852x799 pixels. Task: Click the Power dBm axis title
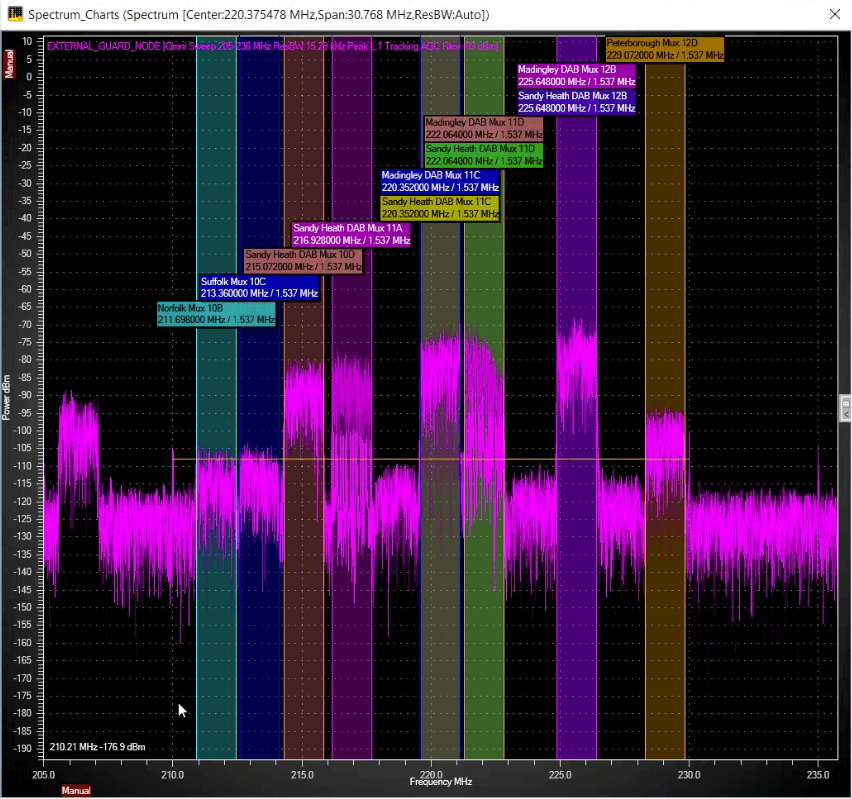click(x=7, y=397)
